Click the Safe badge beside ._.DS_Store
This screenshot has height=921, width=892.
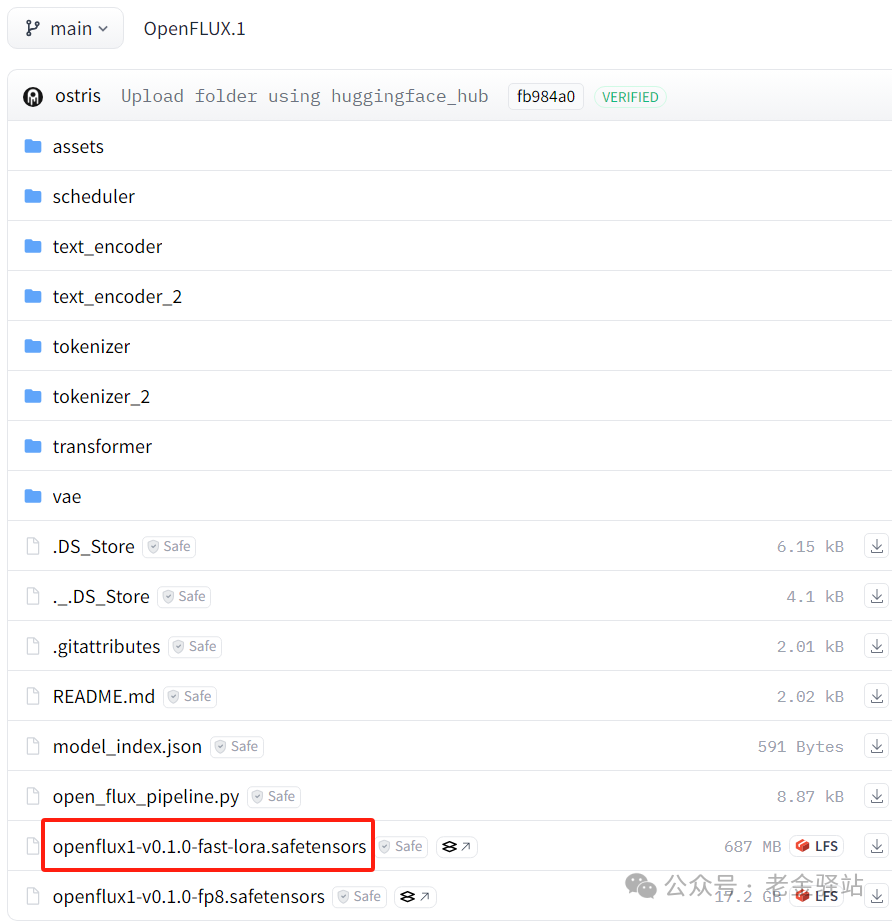coord(184,596)
